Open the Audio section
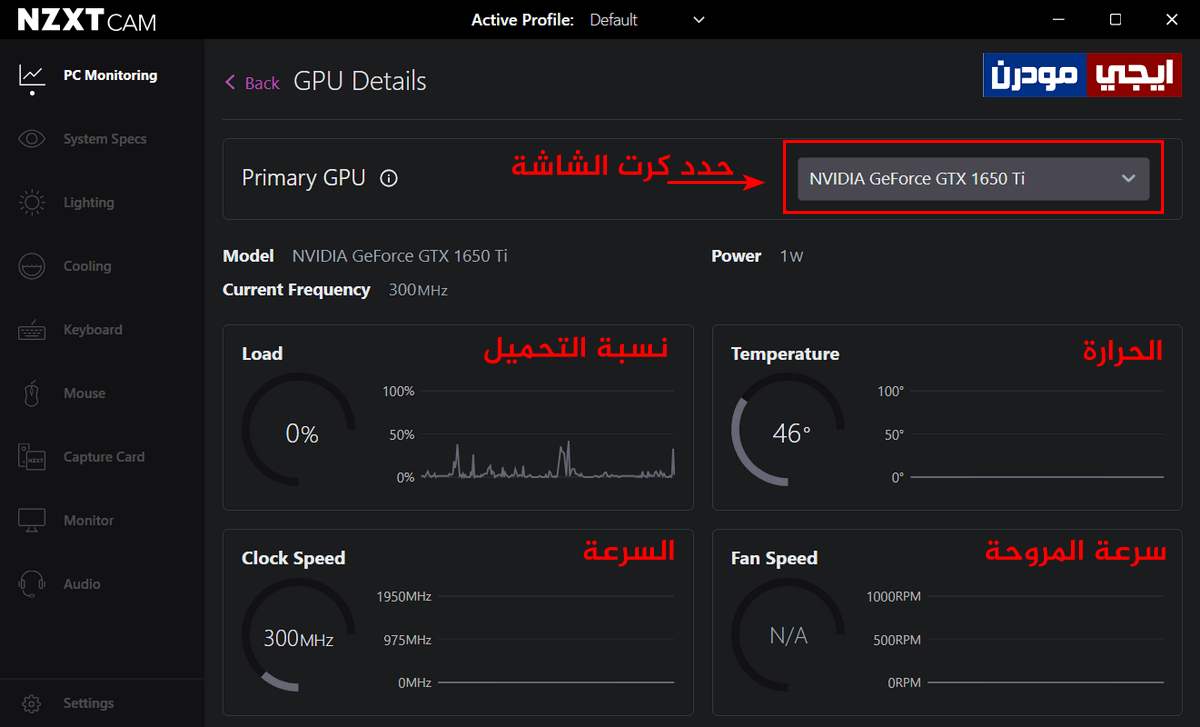The width and height of the screenshot is (1200, 727). pyautogui.click(x=82, y=584)
